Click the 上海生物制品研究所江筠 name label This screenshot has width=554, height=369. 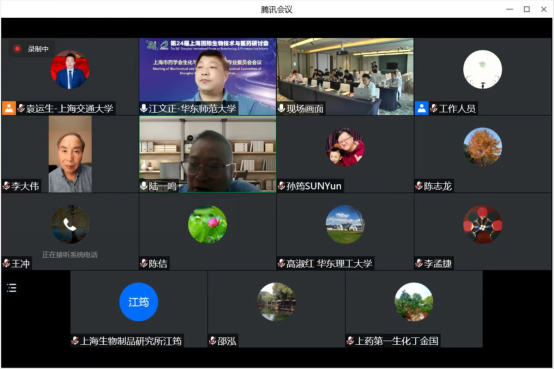(x=131, y=341)
